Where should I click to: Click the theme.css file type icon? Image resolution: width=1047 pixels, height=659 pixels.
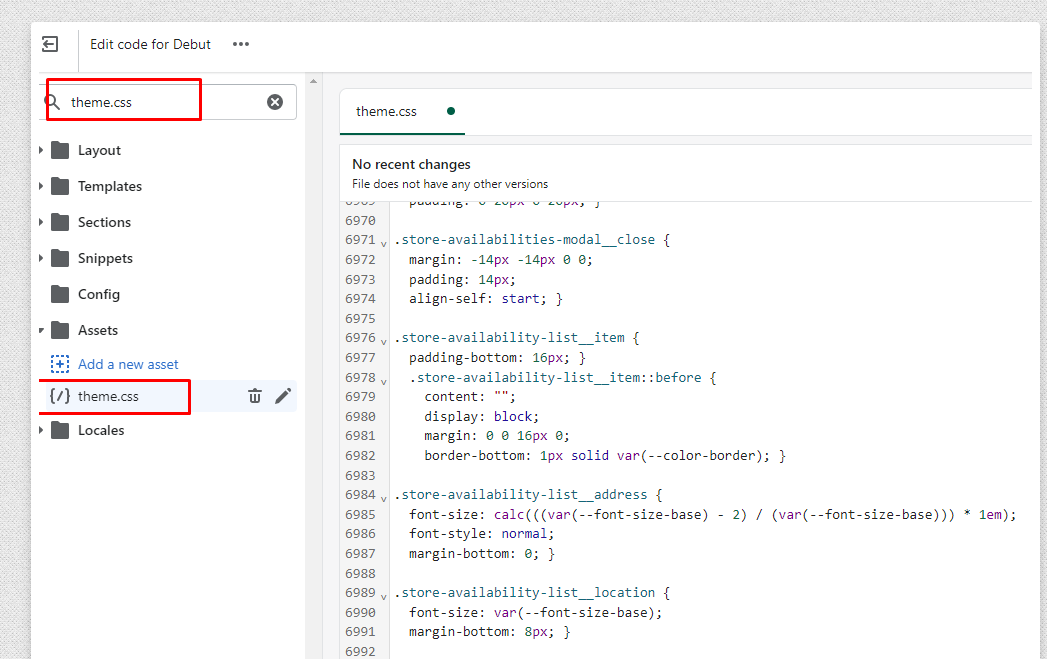60,396
